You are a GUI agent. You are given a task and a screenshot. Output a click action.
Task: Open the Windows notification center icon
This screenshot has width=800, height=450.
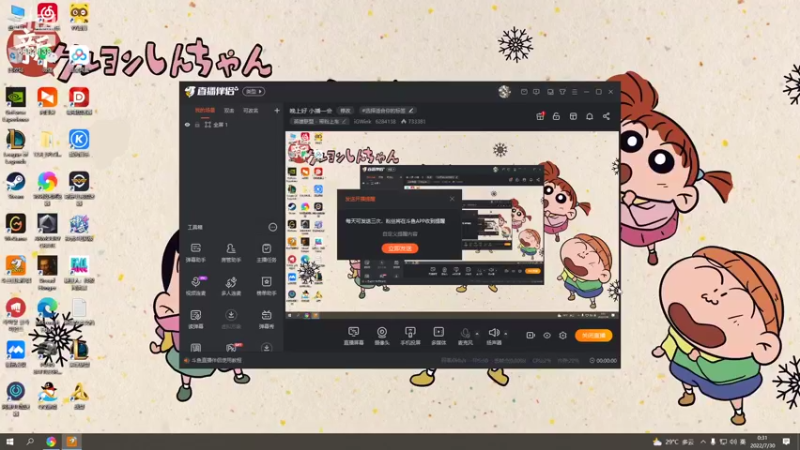tap(786, 442)
